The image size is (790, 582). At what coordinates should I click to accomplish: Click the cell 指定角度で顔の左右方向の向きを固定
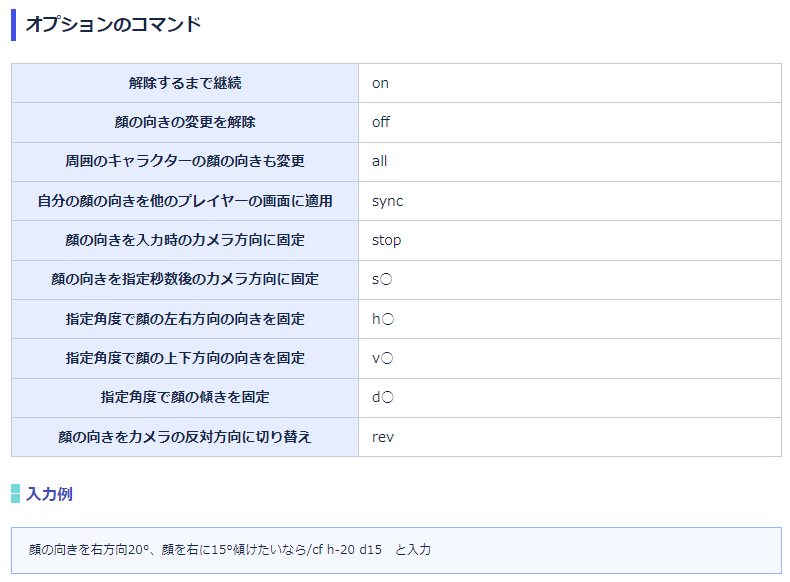click(185, 319)
